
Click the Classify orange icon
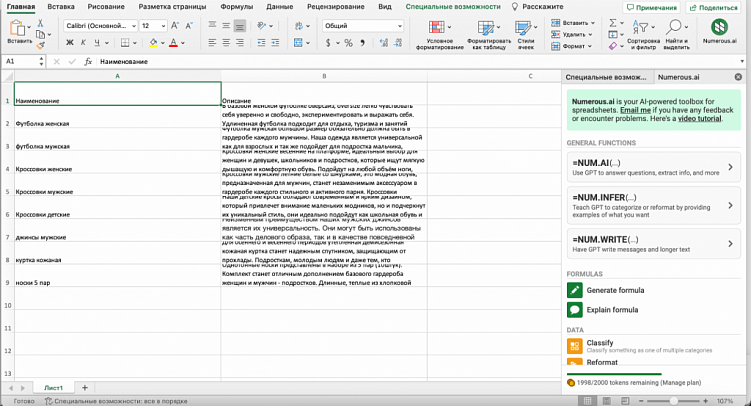point(575,346)
